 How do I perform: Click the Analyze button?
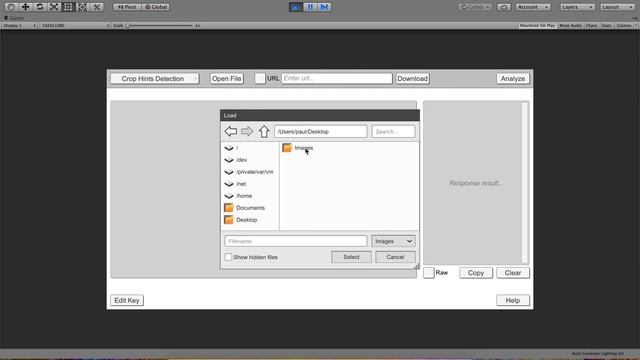513,79
